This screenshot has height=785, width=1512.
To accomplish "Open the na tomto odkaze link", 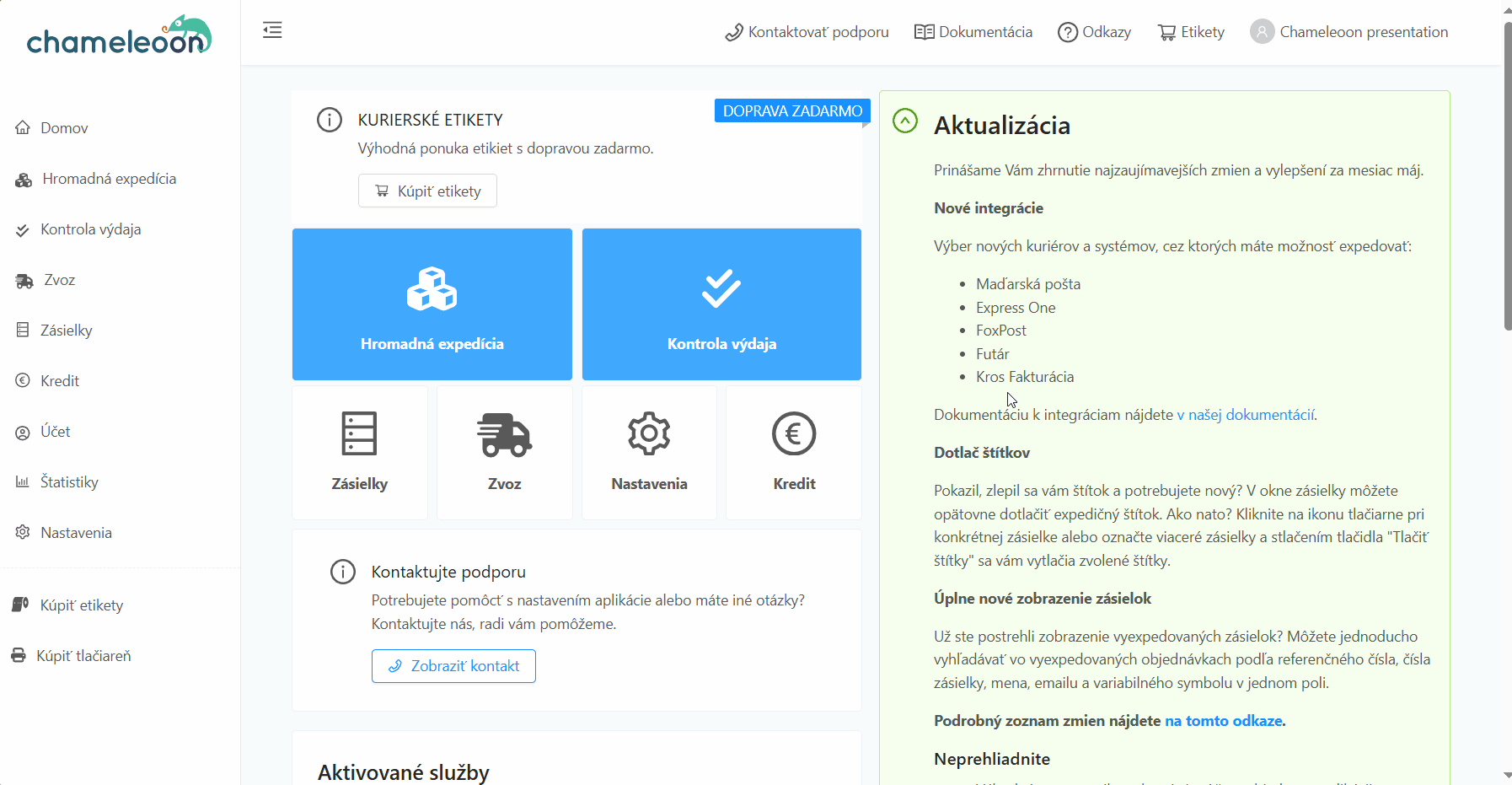I will click(1224, 721).
